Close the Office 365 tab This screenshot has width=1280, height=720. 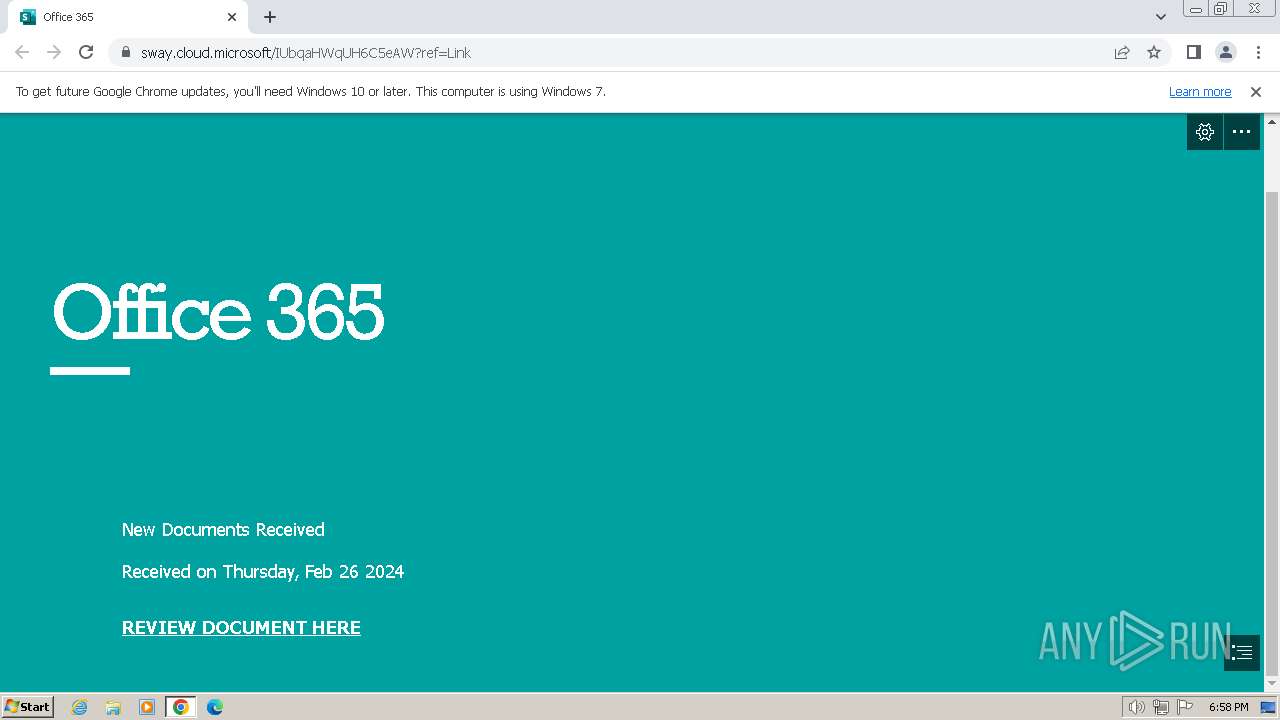(232, 17)
